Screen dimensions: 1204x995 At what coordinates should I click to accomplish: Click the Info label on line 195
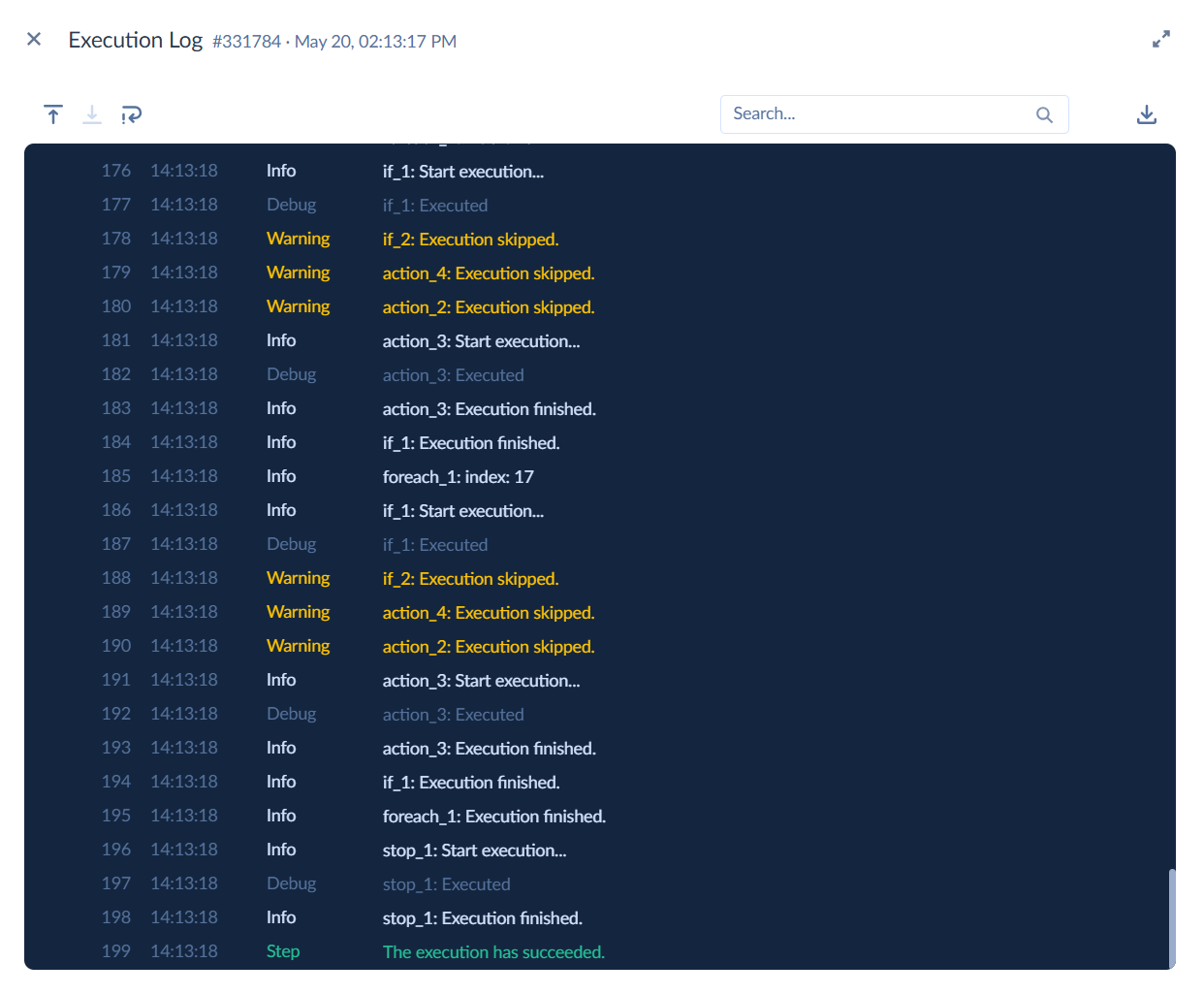(x=281, y=816)
